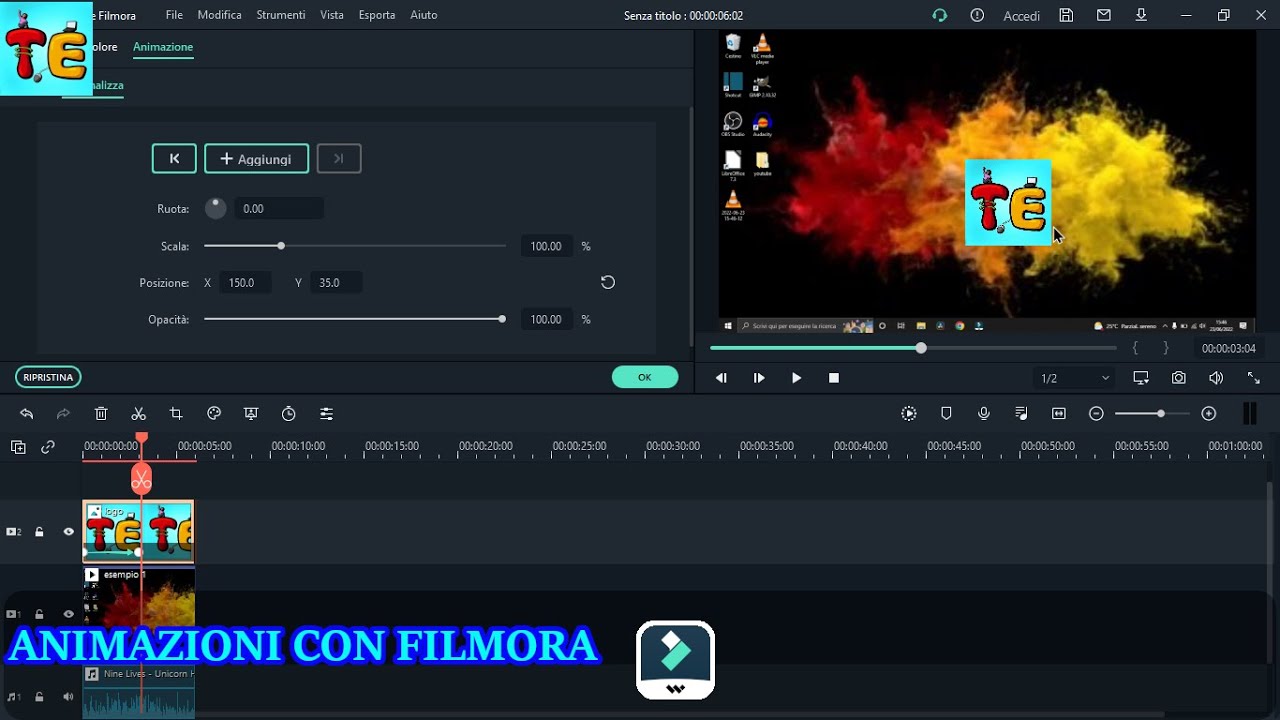Mute audio track 1 speaker
This screenshot has height=720, width=1280.
[69, 697]
